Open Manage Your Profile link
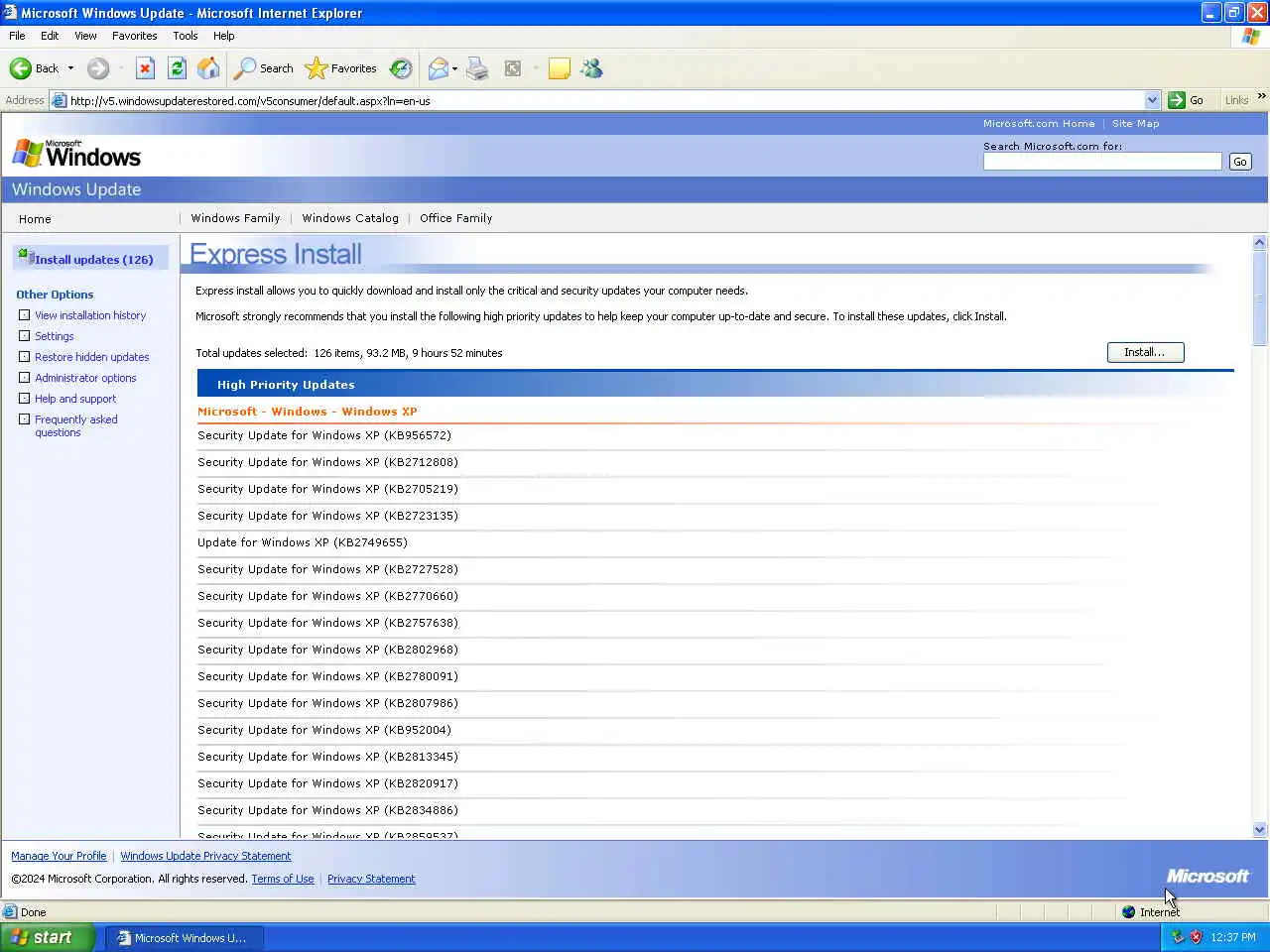The width and height of the screenshot is (1270, 952). (x=59, y=856)
